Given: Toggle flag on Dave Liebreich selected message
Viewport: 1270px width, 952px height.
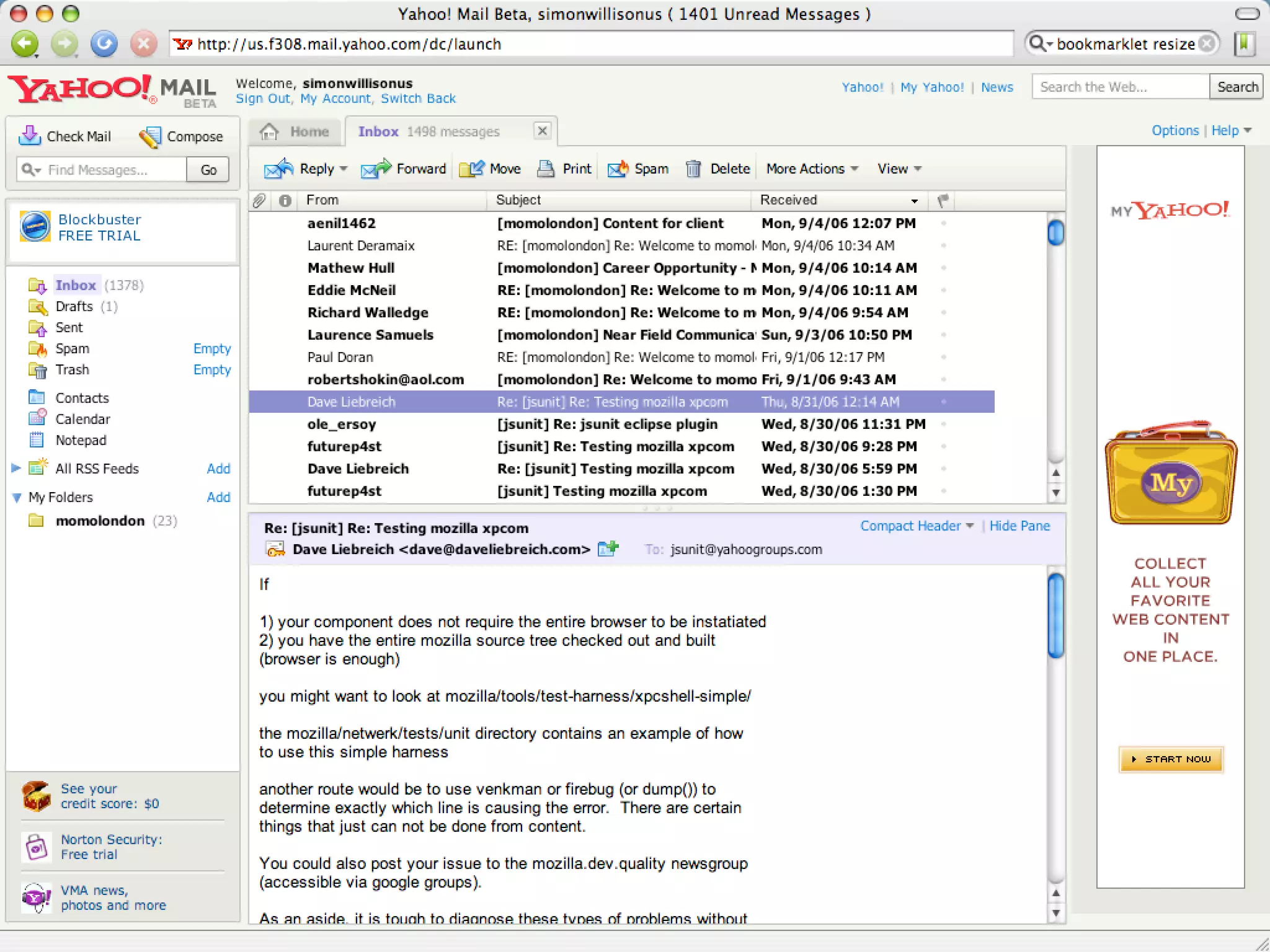Looking at the screenshot, I should click(943, 402).
